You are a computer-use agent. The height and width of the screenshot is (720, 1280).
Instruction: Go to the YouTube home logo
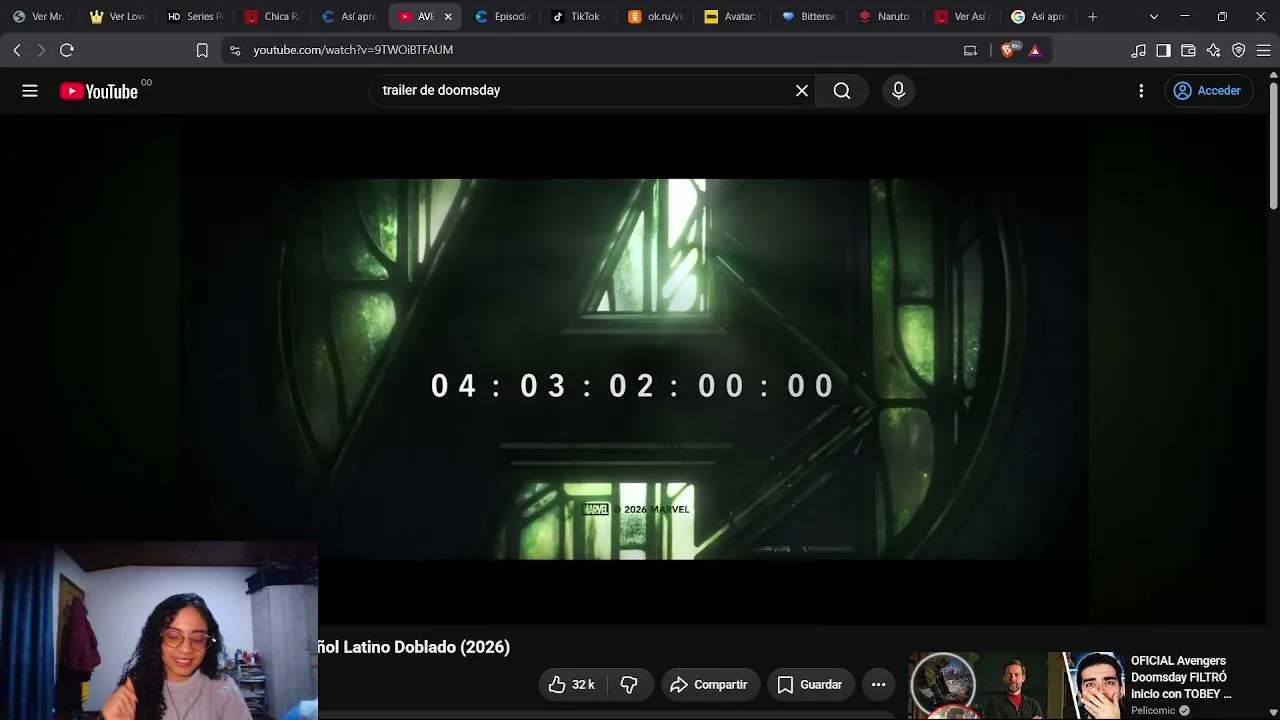click(99, 91)
